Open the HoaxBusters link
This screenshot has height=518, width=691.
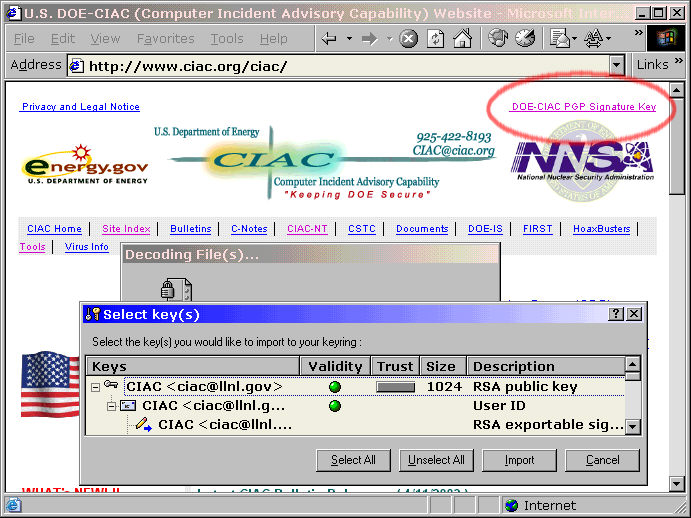pyautogui.click(x=602, y=229)
